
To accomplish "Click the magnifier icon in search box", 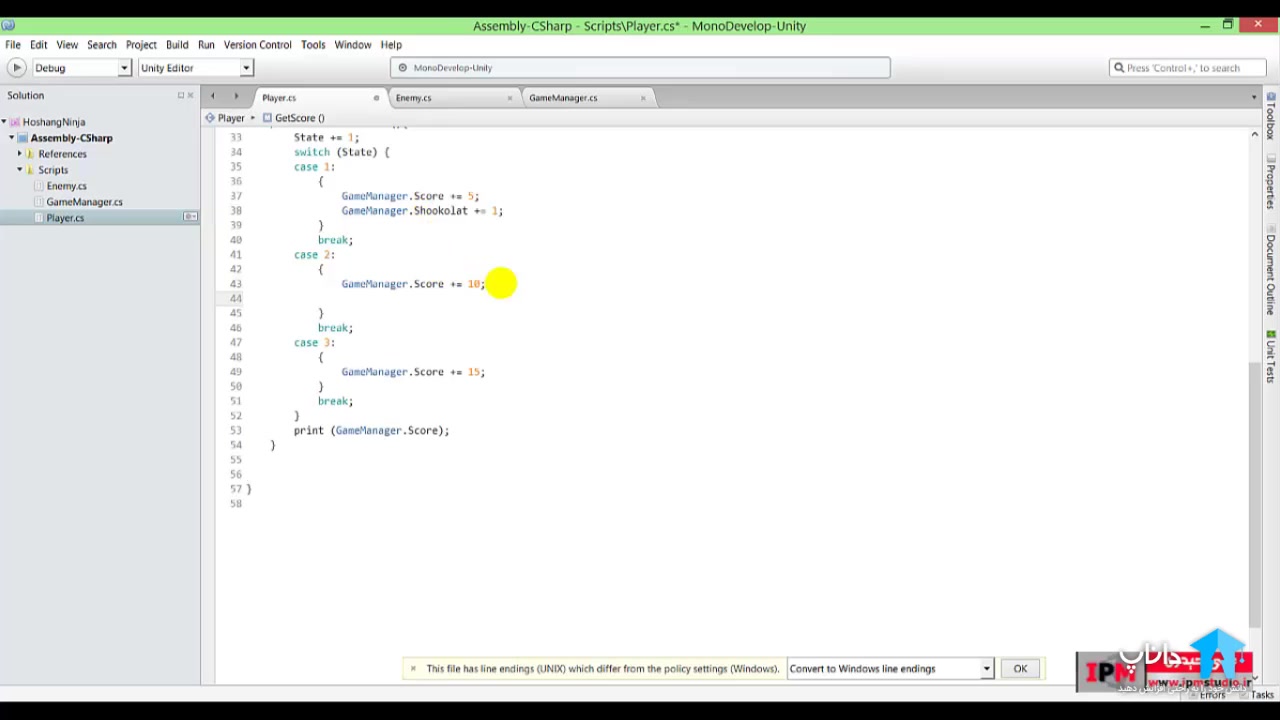I will pyautogui.click(x=1119, y=68).
